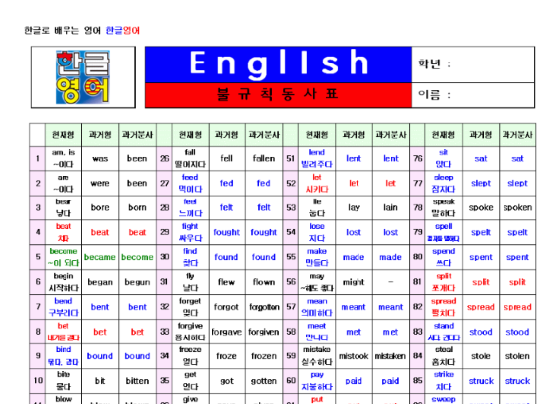
Task: Click the 이름 input field
Action: tap(473, 95)
